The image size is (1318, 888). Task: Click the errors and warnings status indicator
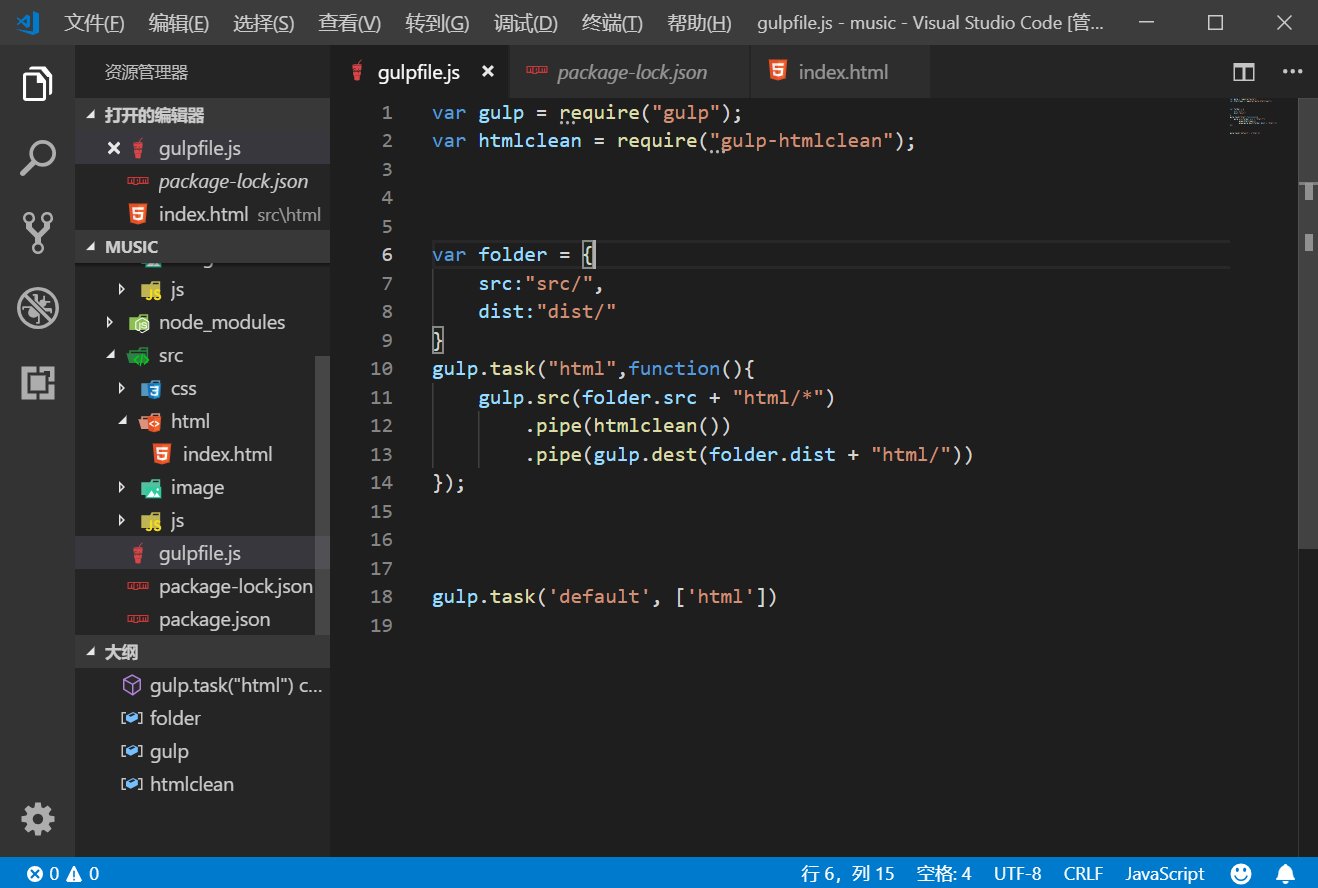(63, 874)
